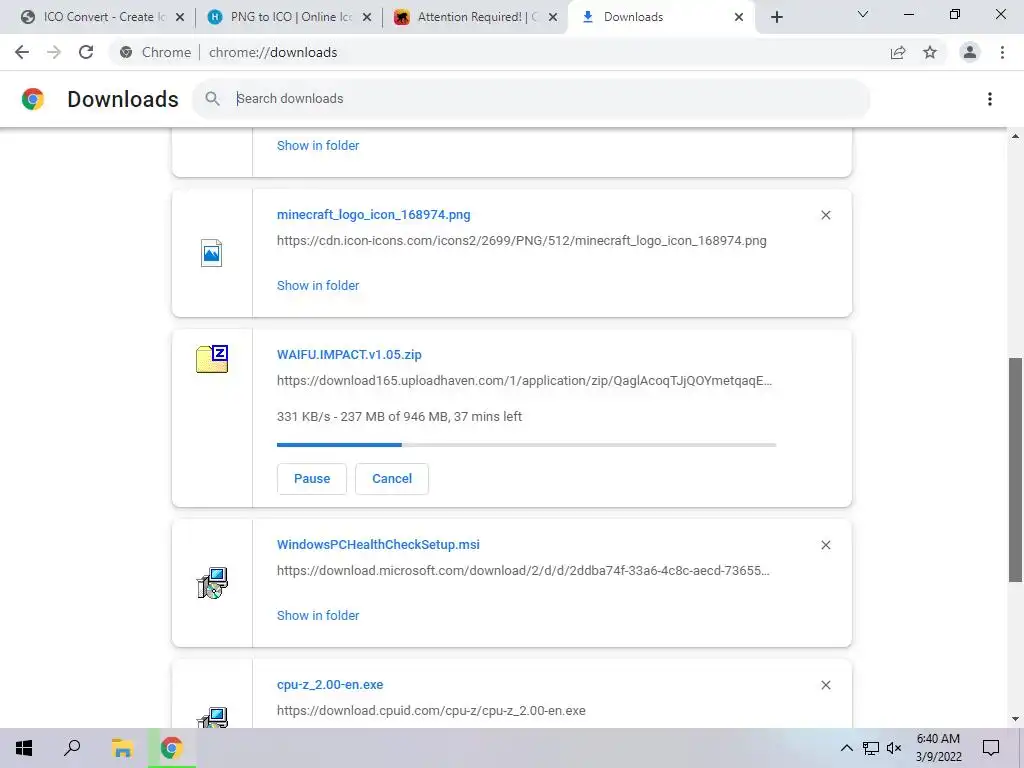The image size is (1024, 768).
Task: Reload the Downloads page
Action: pos(86,52)
